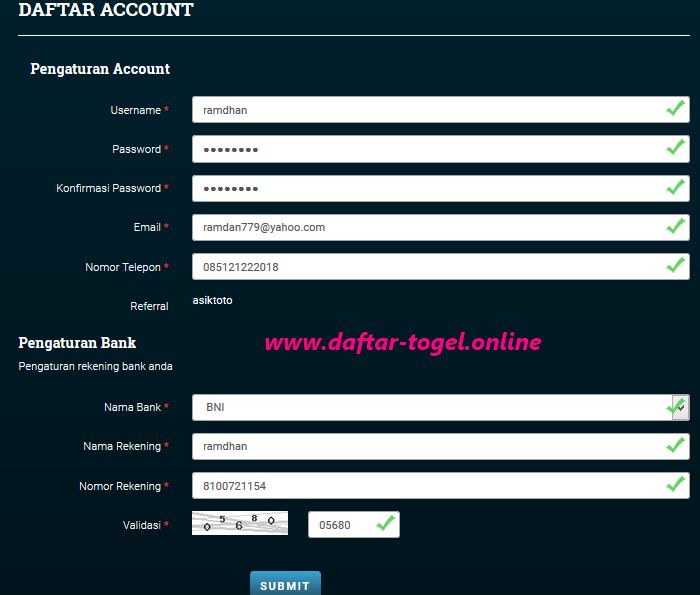700x595 pixels.
Task: Open the Nama Bank dropdown
Action: coord(441,408)
